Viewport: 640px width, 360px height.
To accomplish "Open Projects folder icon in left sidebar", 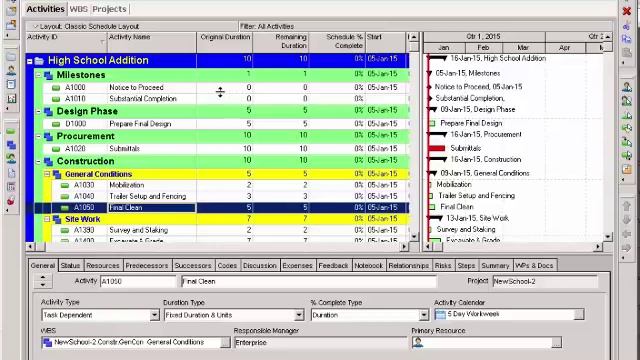I will (x=11, y=56).
